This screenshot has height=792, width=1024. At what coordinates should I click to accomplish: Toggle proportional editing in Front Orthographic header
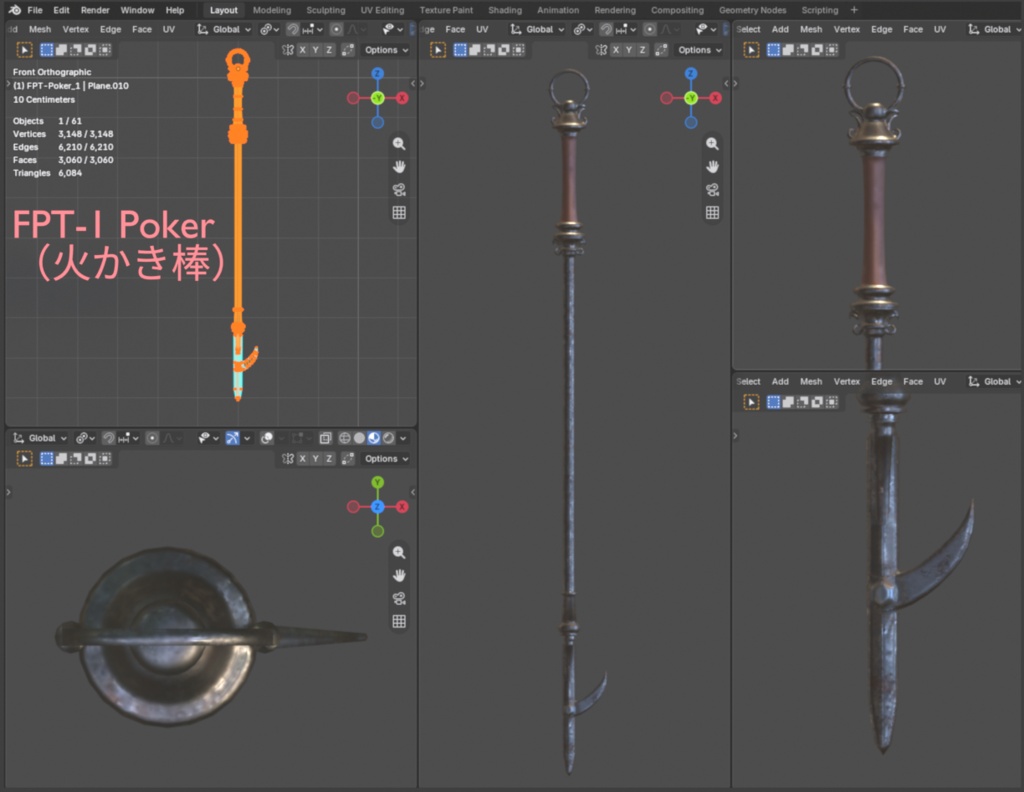click(x=336, y=29)
